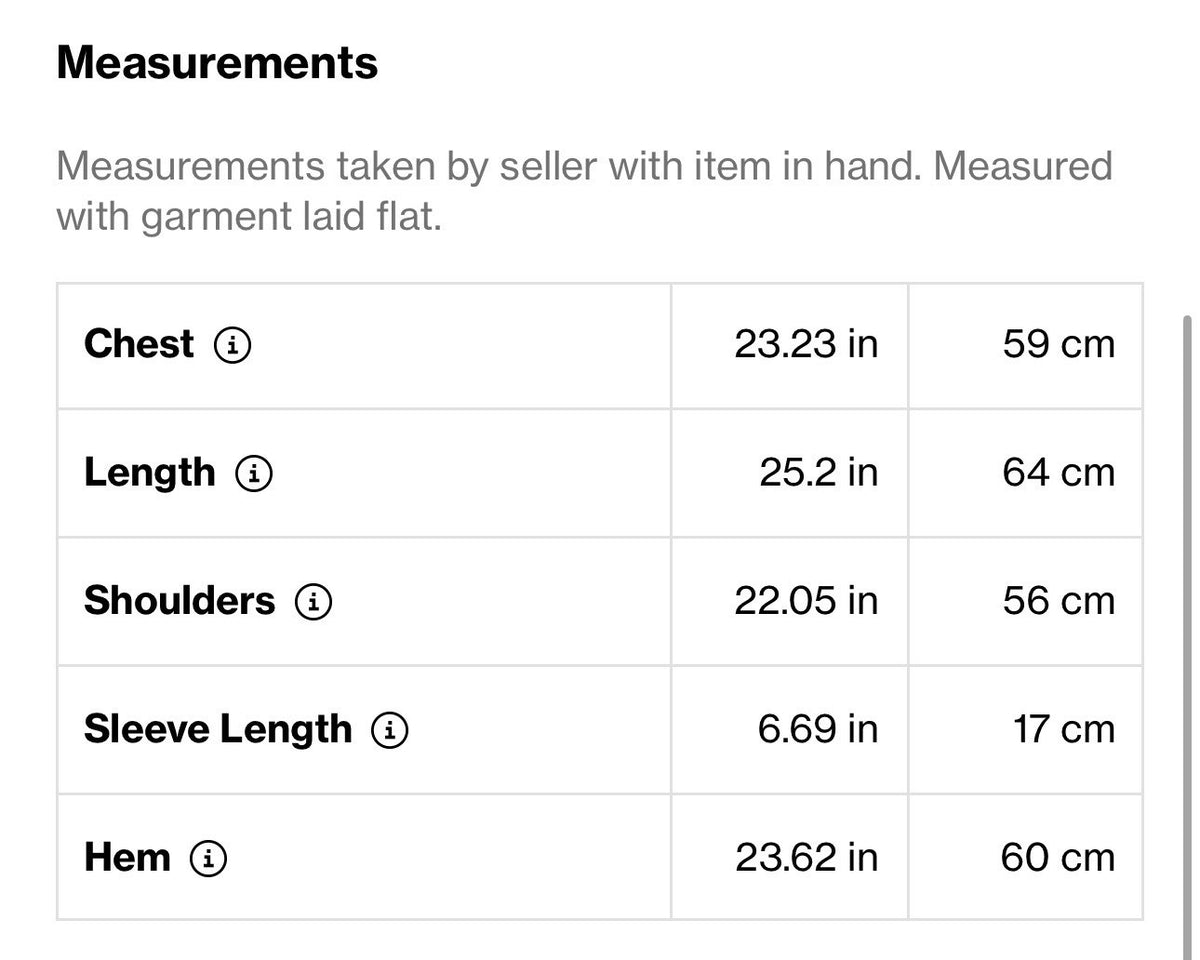The height and width of the screenshot is (960, 1200).
Task: Click the 25.2 in length value
Action: coord(818,473)
